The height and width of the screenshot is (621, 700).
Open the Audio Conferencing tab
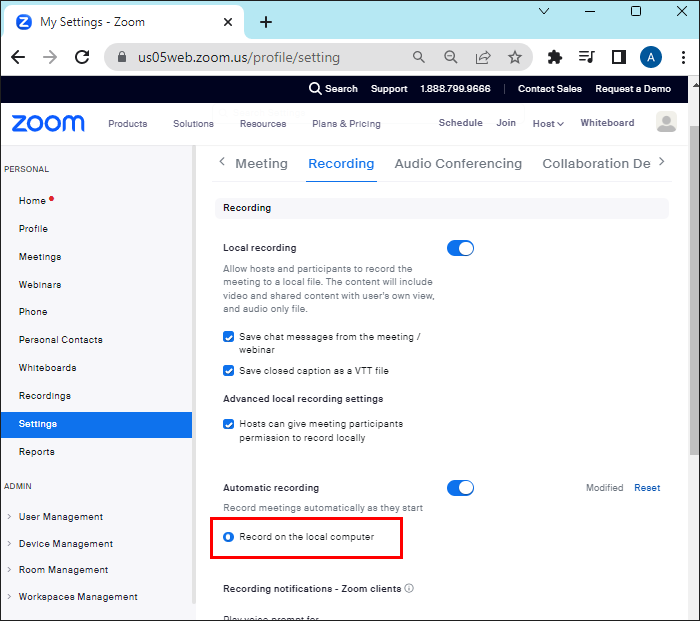coord(458,163)
